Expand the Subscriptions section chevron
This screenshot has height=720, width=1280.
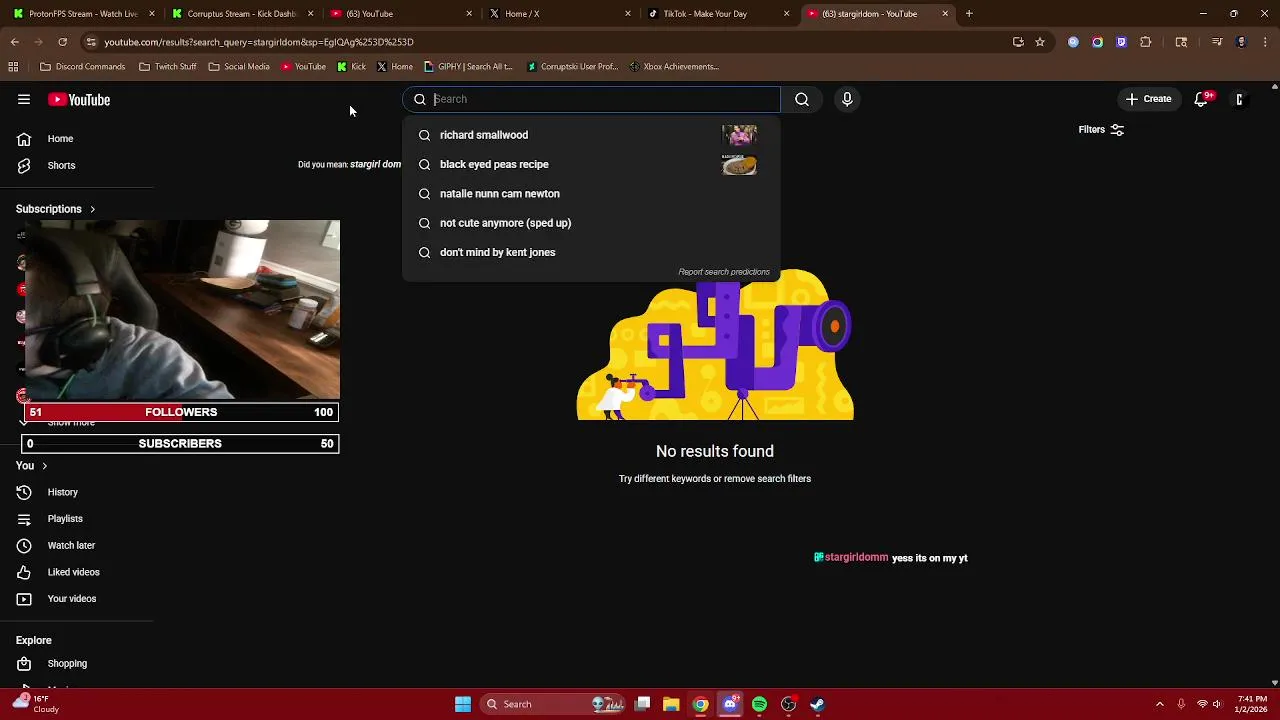92,209
